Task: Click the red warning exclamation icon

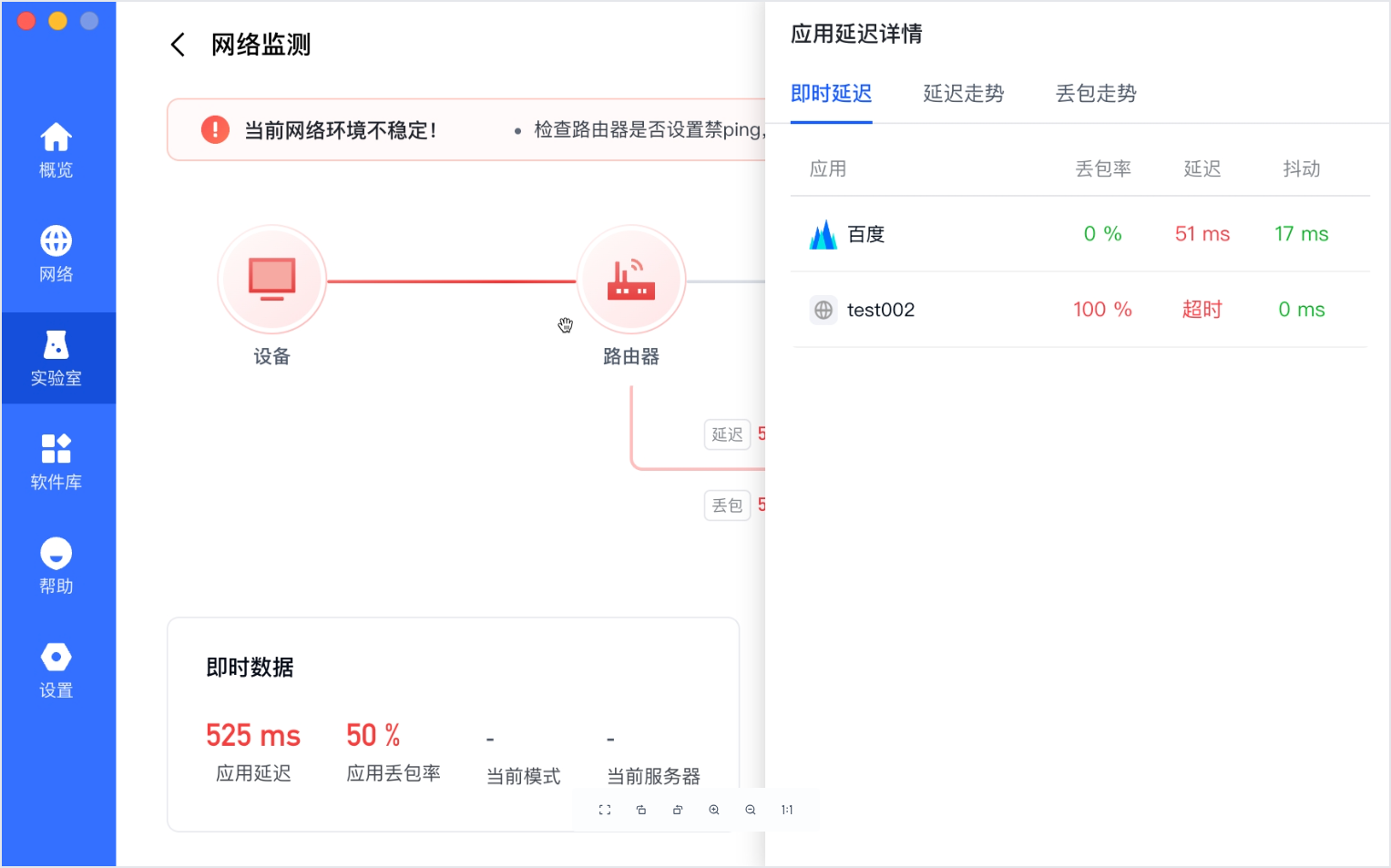Action: click(215, 129)
